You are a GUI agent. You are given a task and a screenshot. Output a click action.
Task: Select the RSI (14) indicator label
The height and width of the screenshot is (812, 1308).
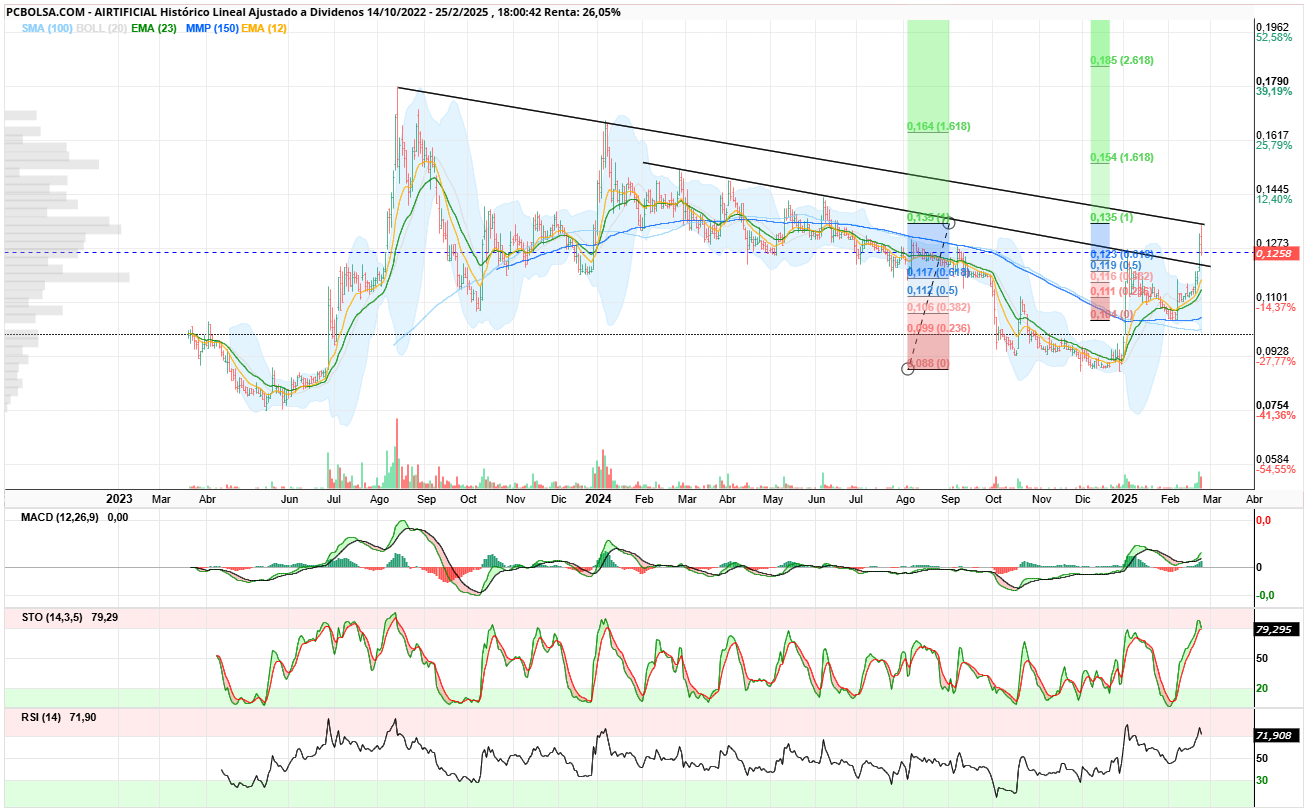[43, 717]
